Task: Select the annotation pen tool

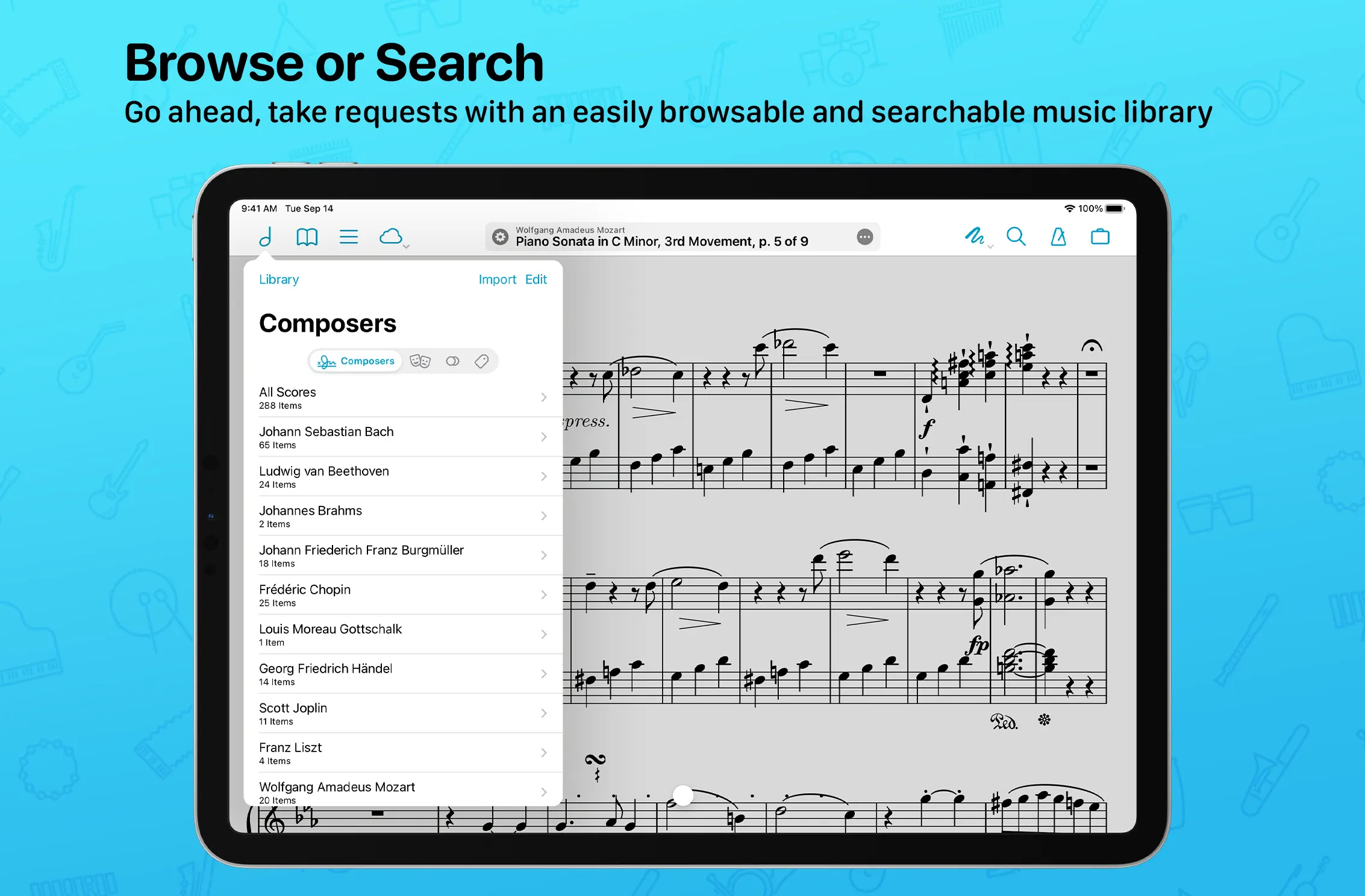Action: click(x=974, y=236)
